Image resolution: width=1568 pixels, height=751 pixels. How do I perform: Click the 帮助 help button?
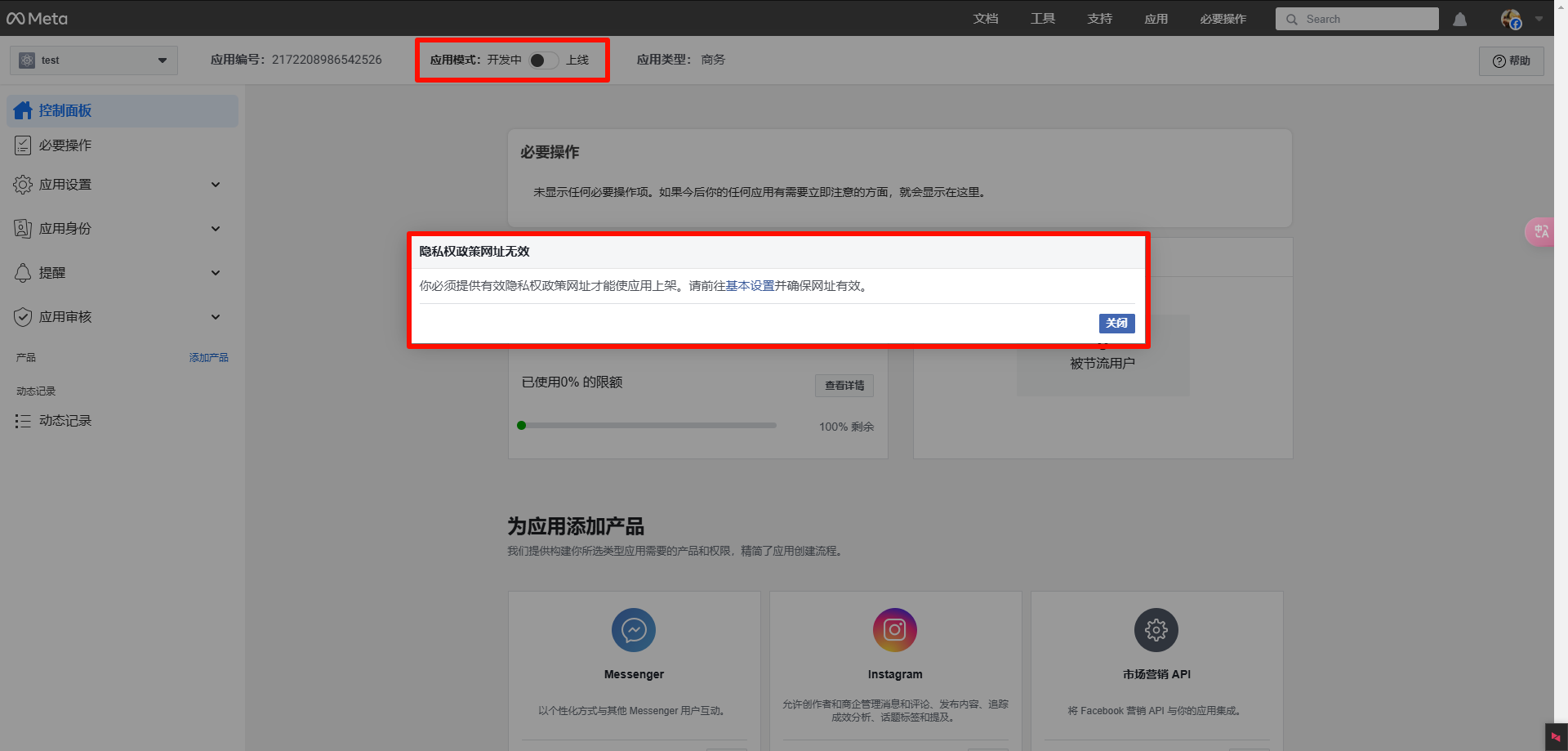(1511, 60)
